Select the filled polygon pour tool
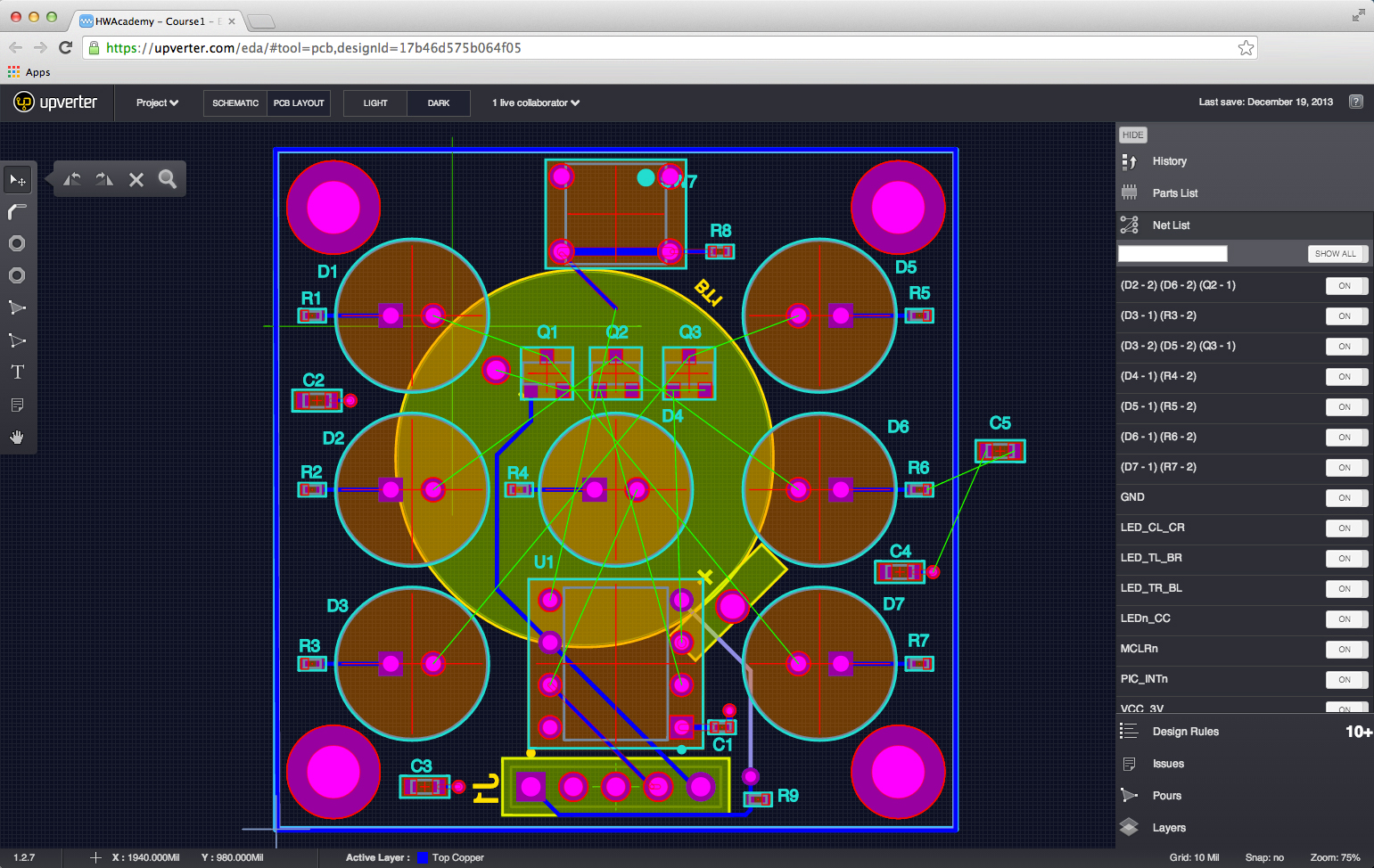The image size is (1374, 868). (17, 308)
